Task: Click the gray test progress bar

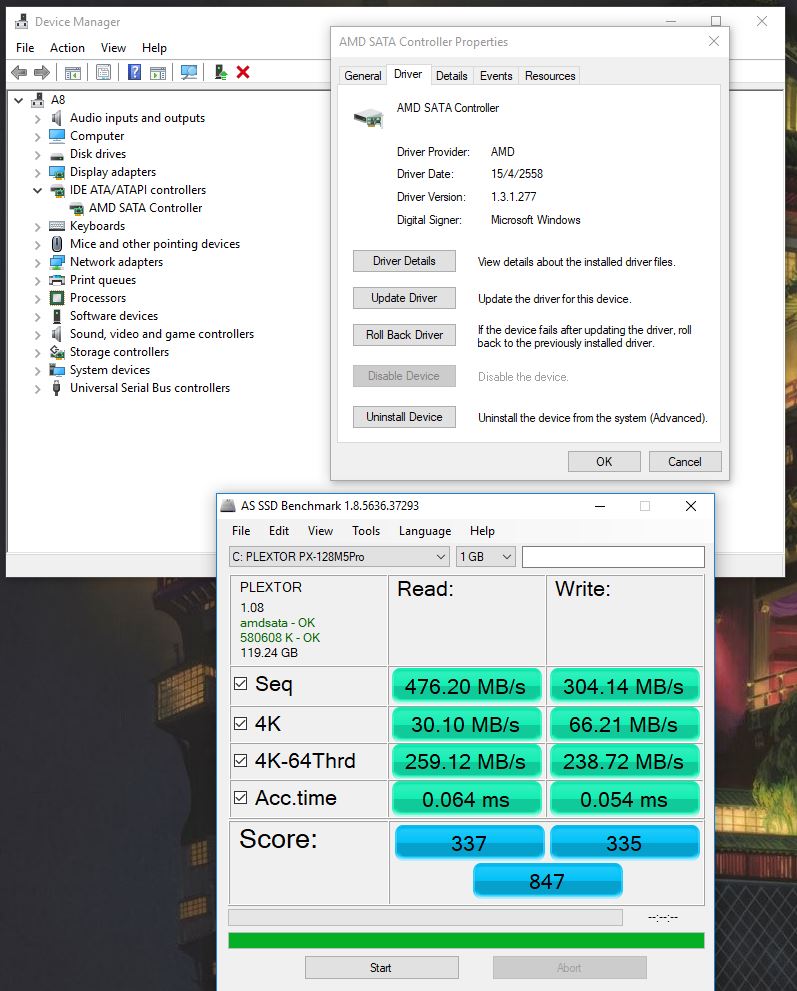Action: pyautogui.click(x=425, y=918)
